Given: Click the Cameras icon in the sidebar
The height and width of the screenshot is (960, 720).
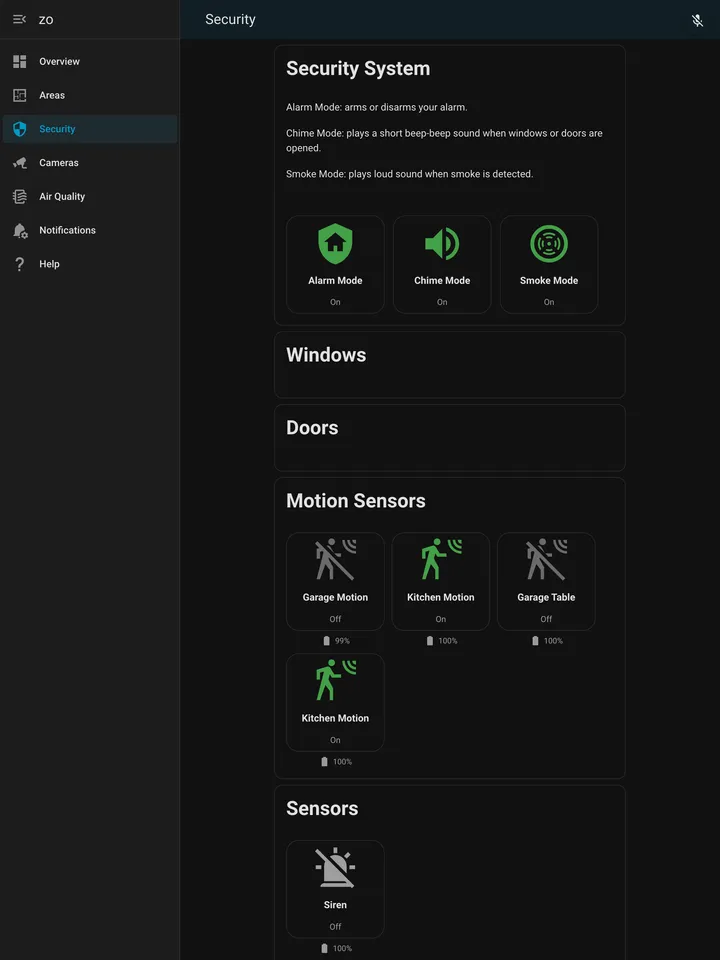Looking at the screenshot, I should pyautogui.click(x=20, y=163).
